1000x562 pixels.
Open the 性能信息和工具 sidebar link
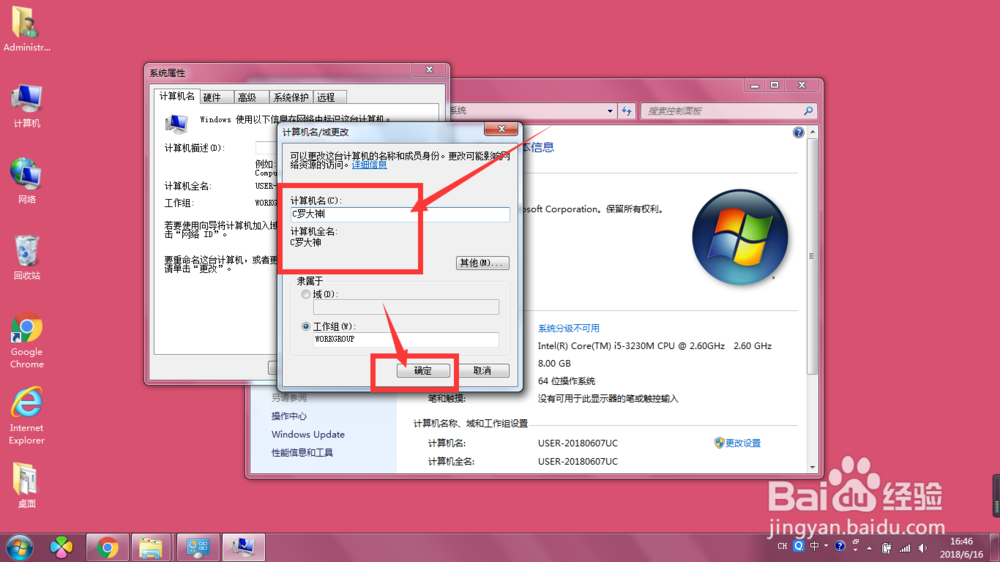(302, 453)
